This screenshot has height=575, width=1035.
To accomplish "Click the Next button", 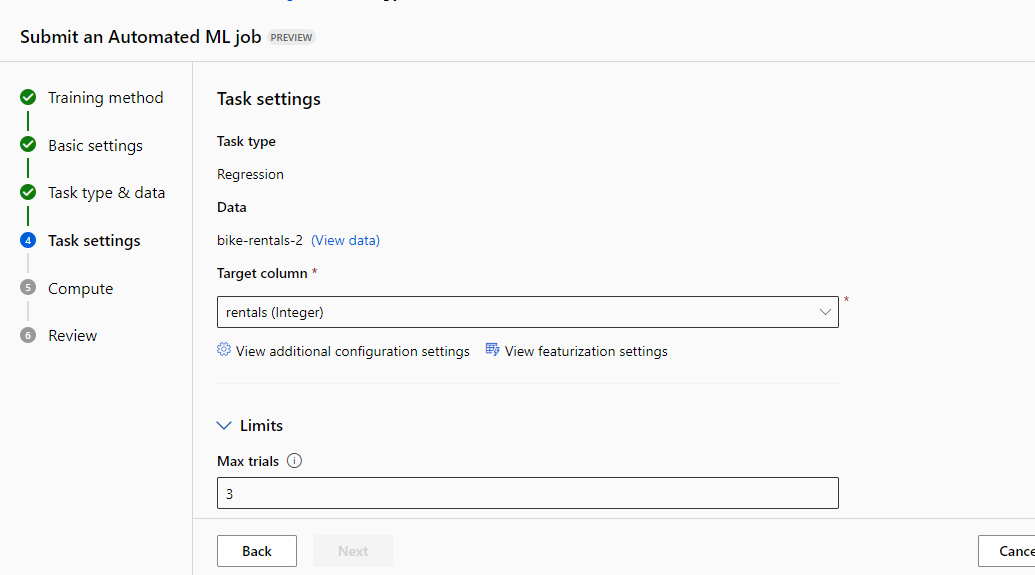I will coord(353,551).
